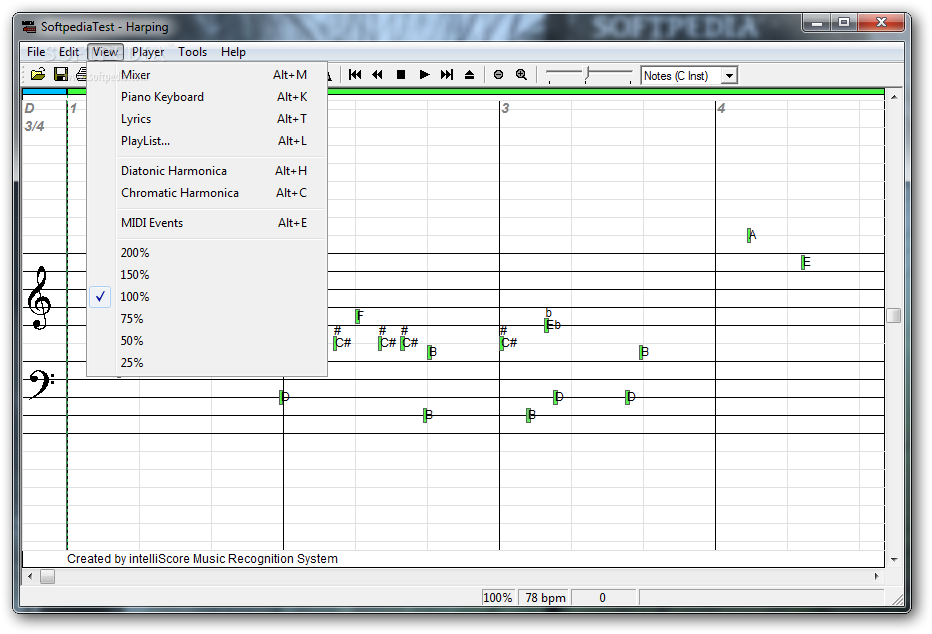Screen dimensions: 932x634
Task: Click the Open file toolbar icon
Action: [37, 74]
